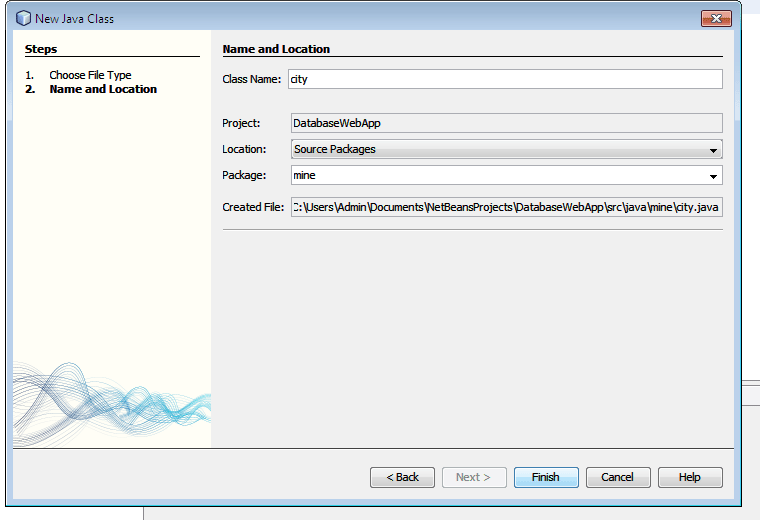The image size is (760, 520).
Task: Click the Java class cube icon in title bar
Action: coord(23,18)
